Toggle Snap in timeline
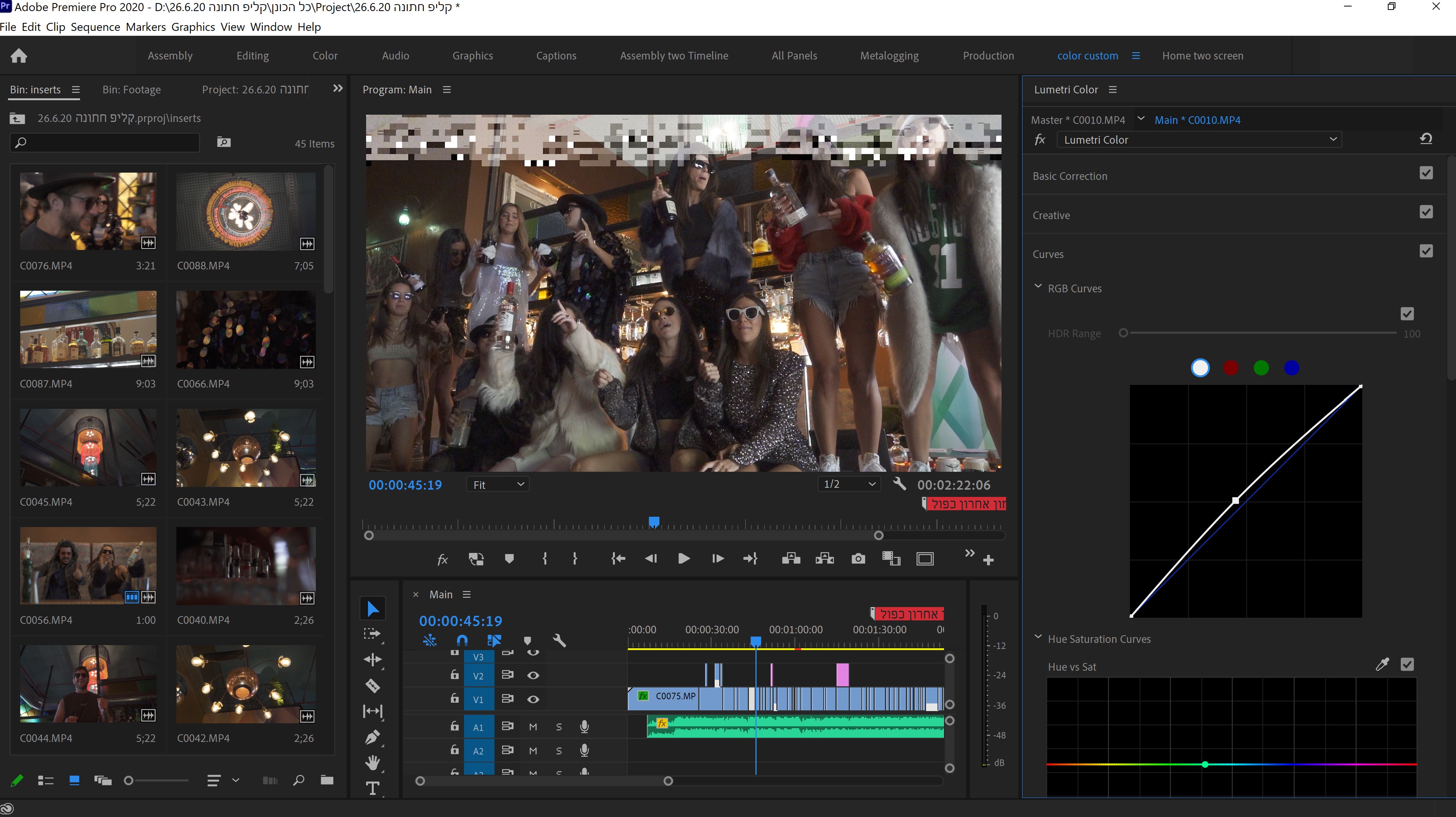Image resolution: width=1456 pixels, height=817 pixels. click(462, 640)
